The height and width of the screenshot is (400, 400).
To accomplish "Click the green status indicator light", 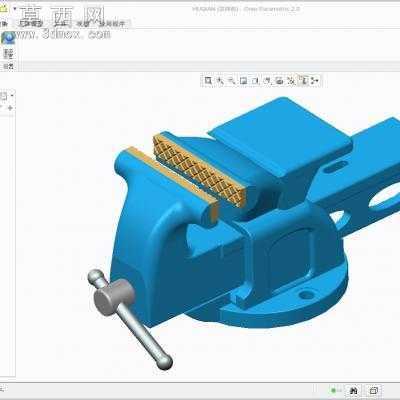I will [x=333, y=390].
